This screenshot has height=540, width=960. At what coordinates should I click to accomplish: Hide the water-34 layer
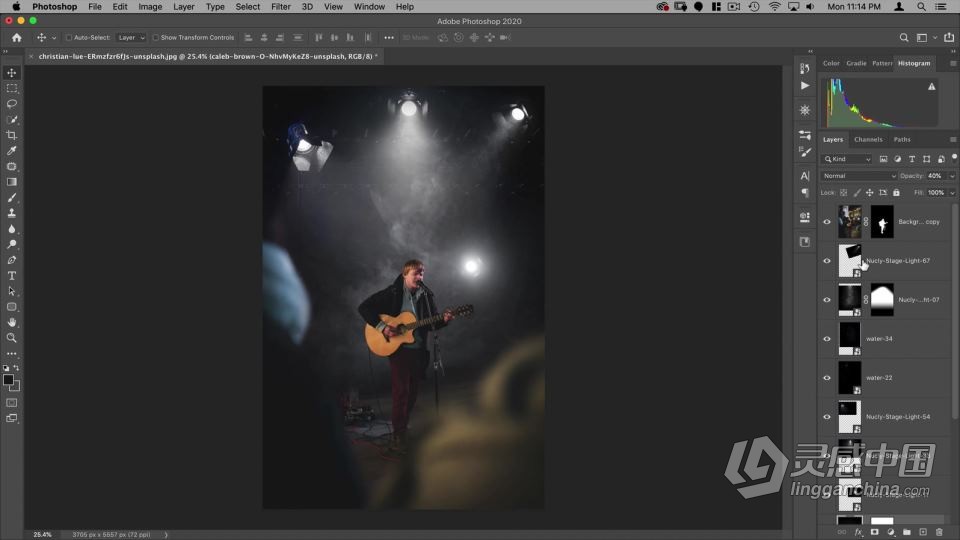pyautogui.click(x=827, y=339)
